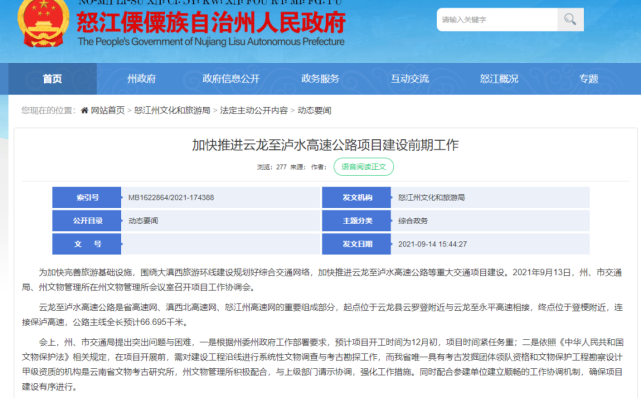Click the view count 277

(281, 167)
